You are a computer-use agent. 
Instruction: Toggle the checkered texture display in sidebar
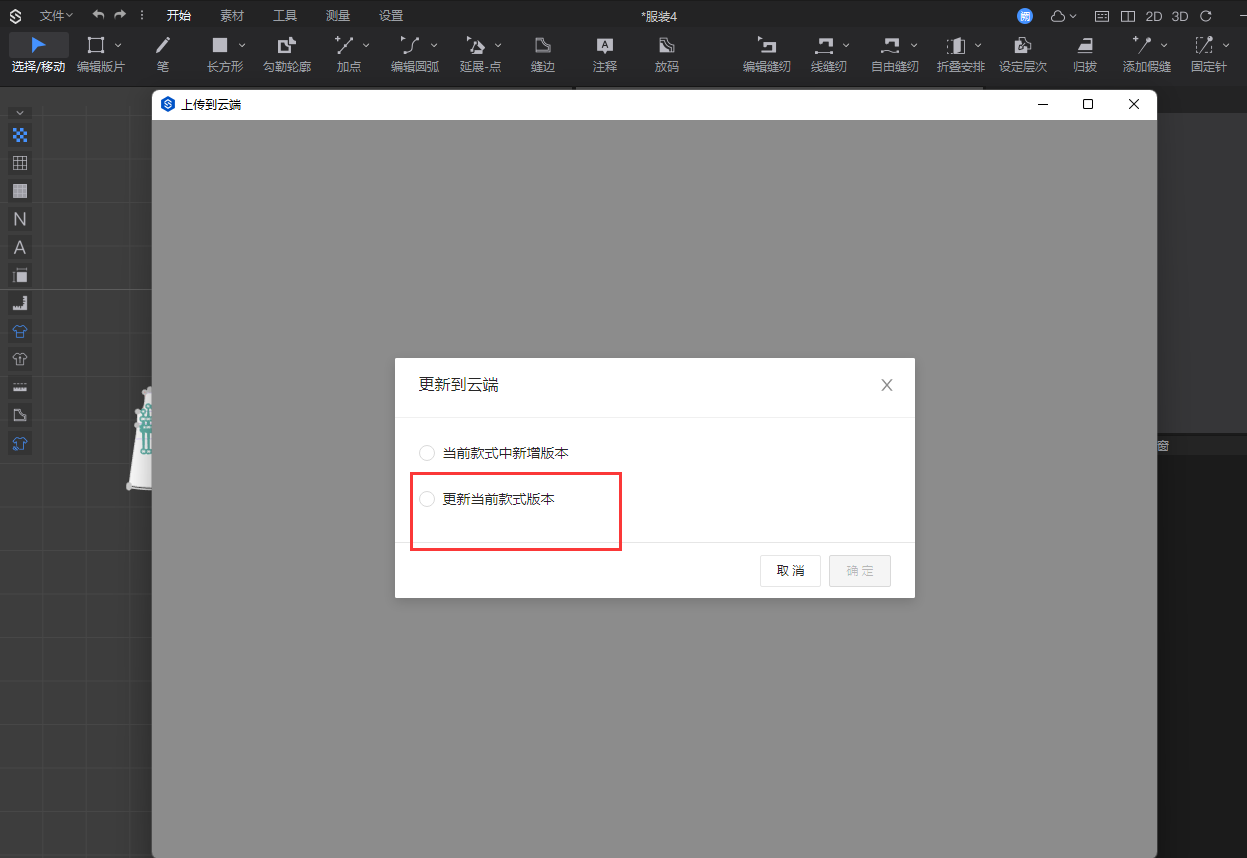[x=20, y=135]
